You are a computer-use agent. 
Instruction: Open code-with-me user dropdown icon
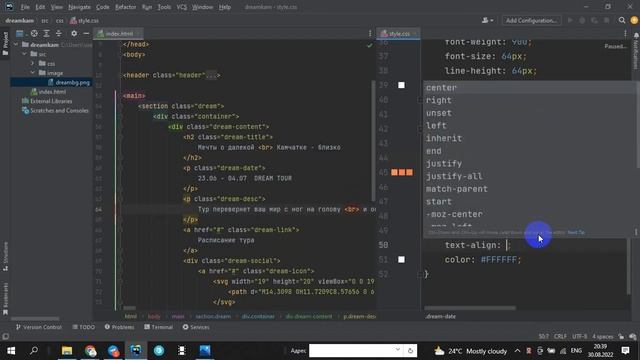pyautogui.click(x=487, y=20)
